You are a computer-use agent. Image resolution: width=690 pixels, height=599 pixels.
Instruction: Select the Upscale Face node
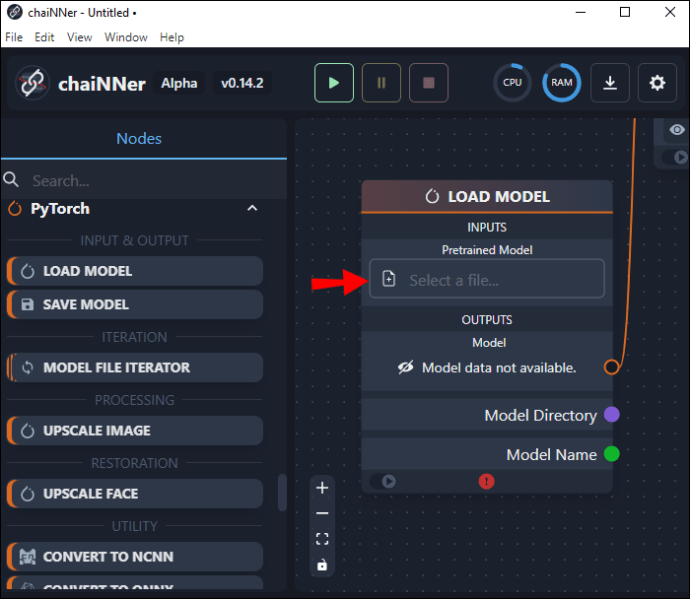point(135,494)
